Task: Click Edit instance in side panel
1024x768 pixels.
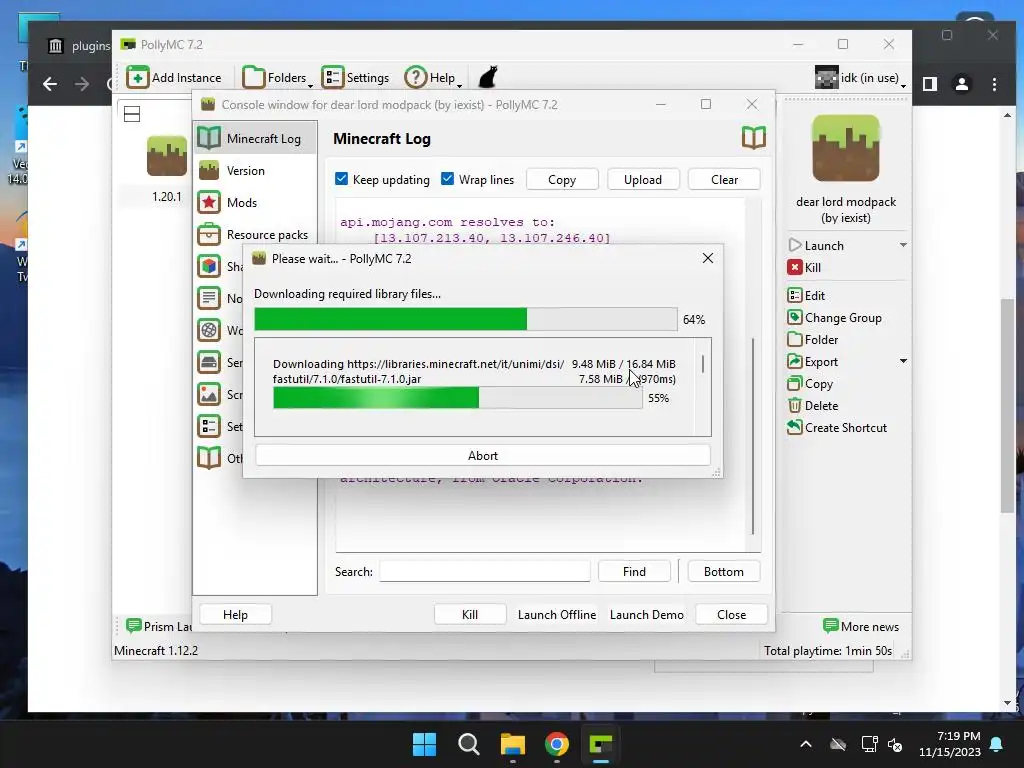Action: coord(807,295)
